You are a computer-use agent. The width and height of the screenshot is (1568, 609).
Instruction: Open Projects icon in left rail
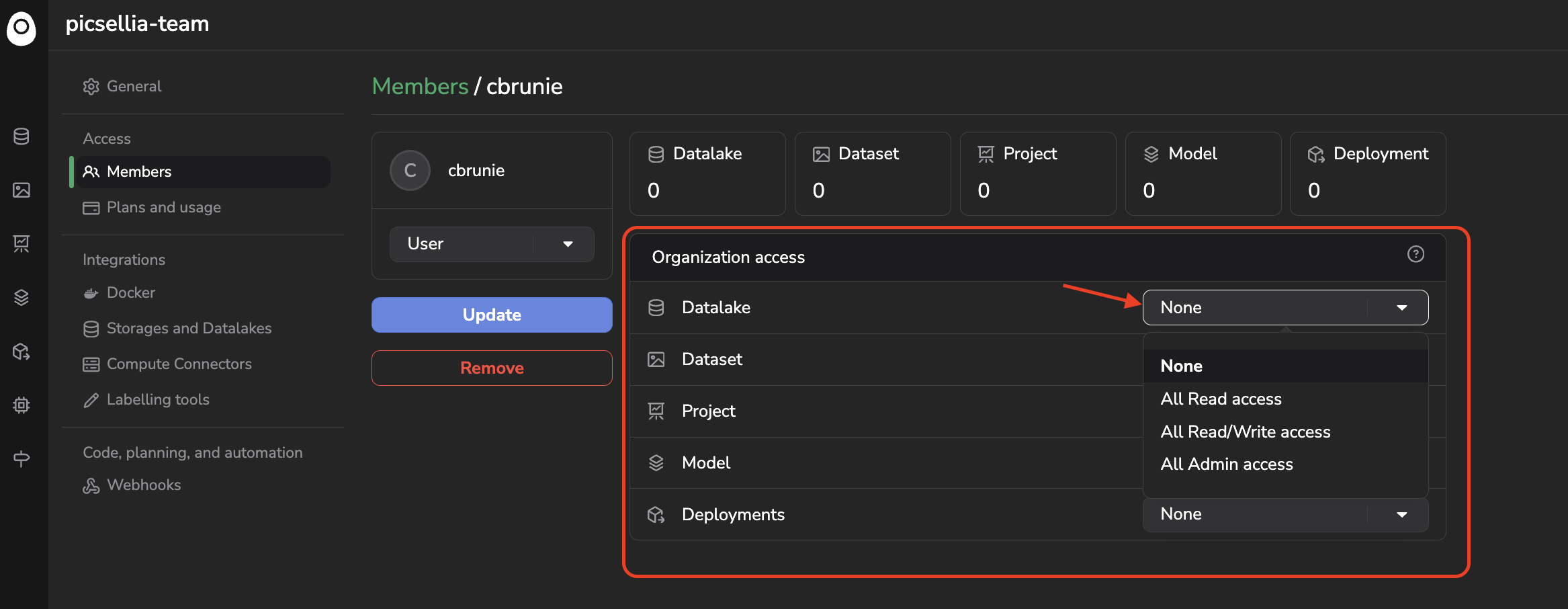(x=21, y=243)
